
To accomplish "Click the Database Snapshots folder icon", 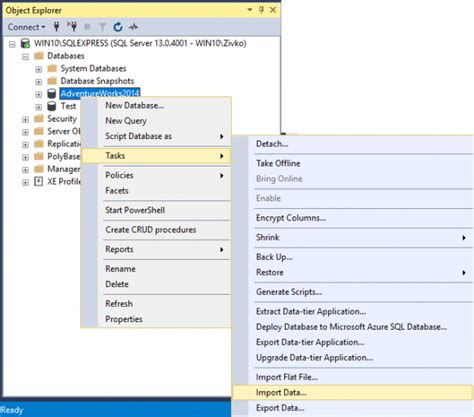I will point(52,81).
